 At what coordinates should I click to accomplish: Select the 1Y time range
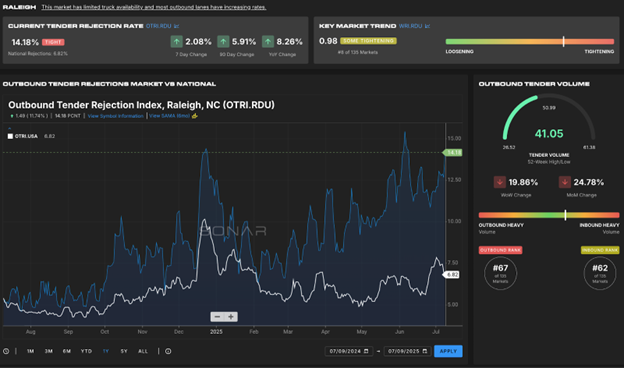coord(106,351)
